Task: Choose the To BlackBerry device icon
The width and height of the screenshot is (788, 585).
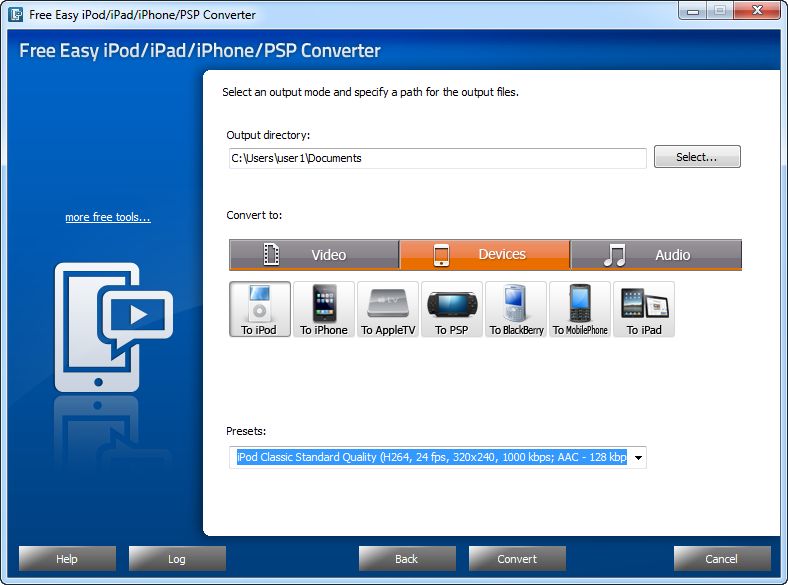Action: point(516,309)
